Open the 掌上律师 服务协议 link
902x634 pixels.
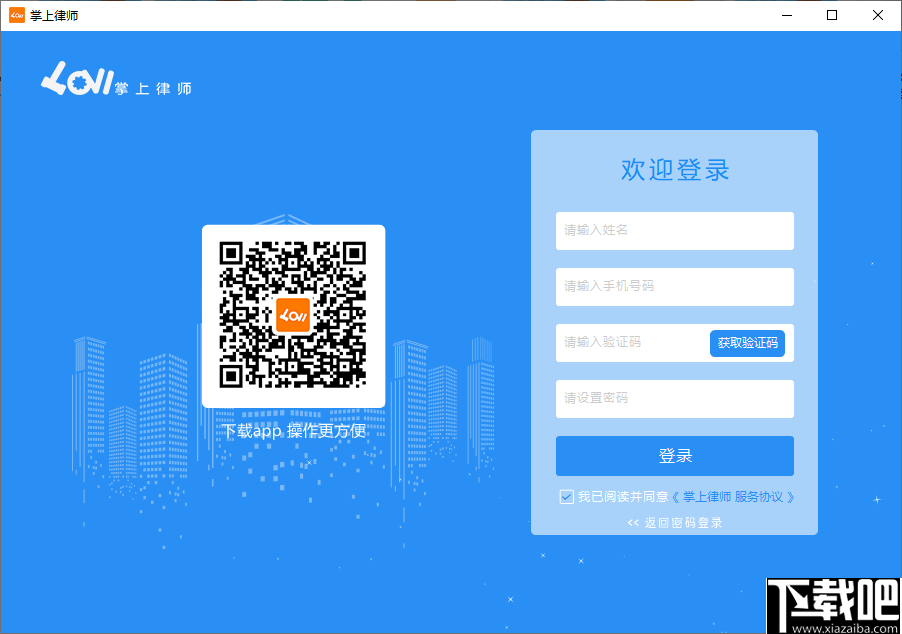tap(733, 496)
